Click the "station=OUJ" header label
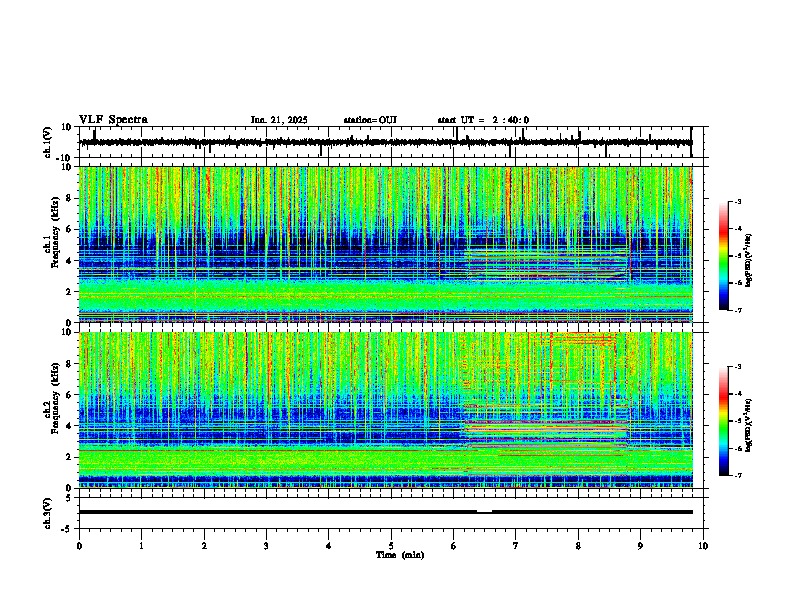The width and height of the screenshot is (792, 612). (370, 120)
